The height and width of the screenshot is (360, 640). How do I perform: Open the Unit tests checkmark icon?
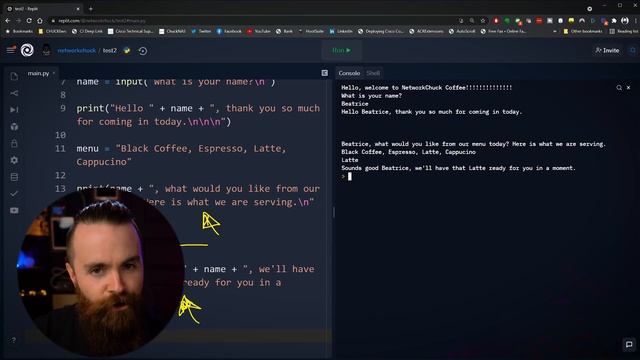point(14,193)
